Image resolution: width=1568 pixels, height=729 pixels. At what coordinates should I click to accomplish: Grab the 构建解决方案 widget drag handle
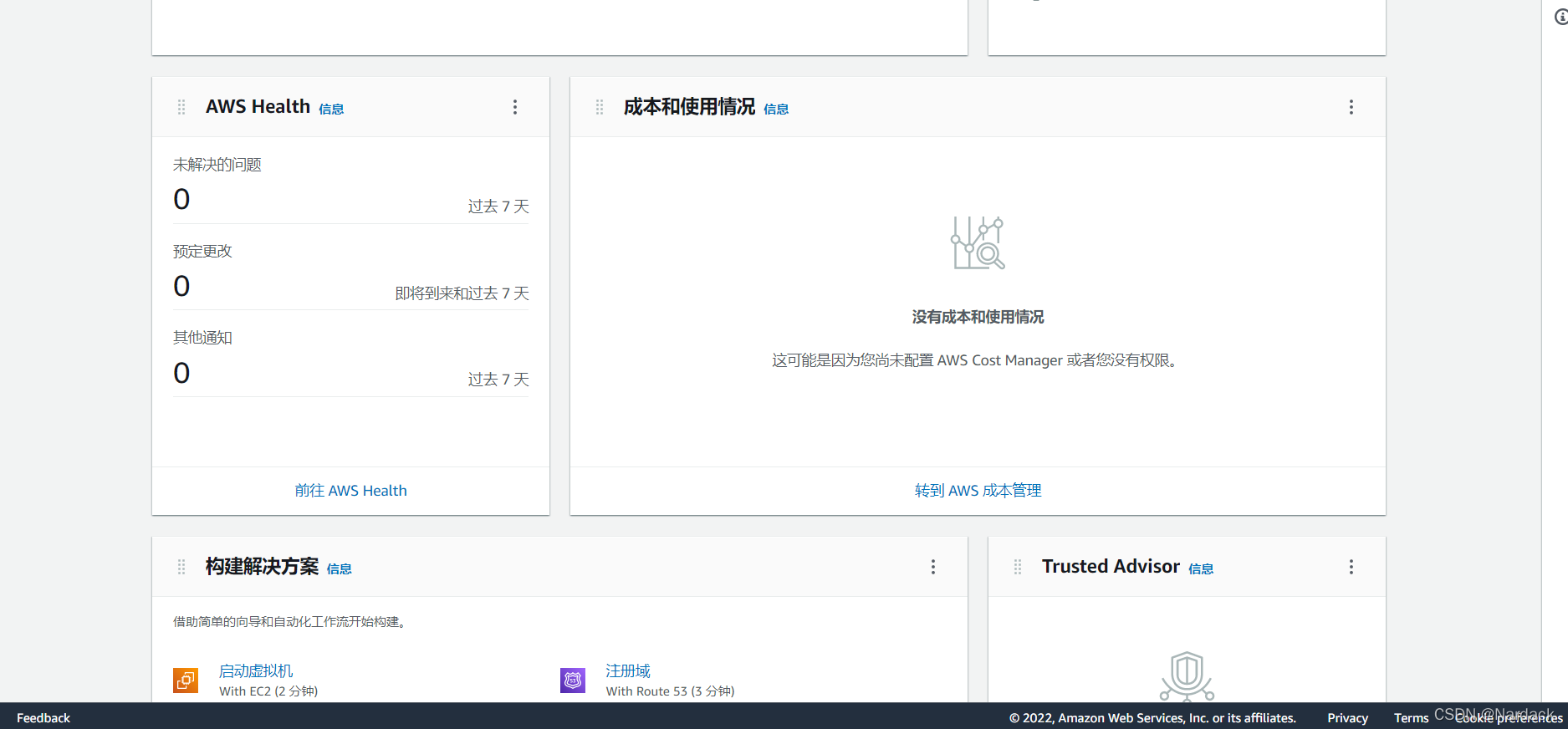click(181, 567)
